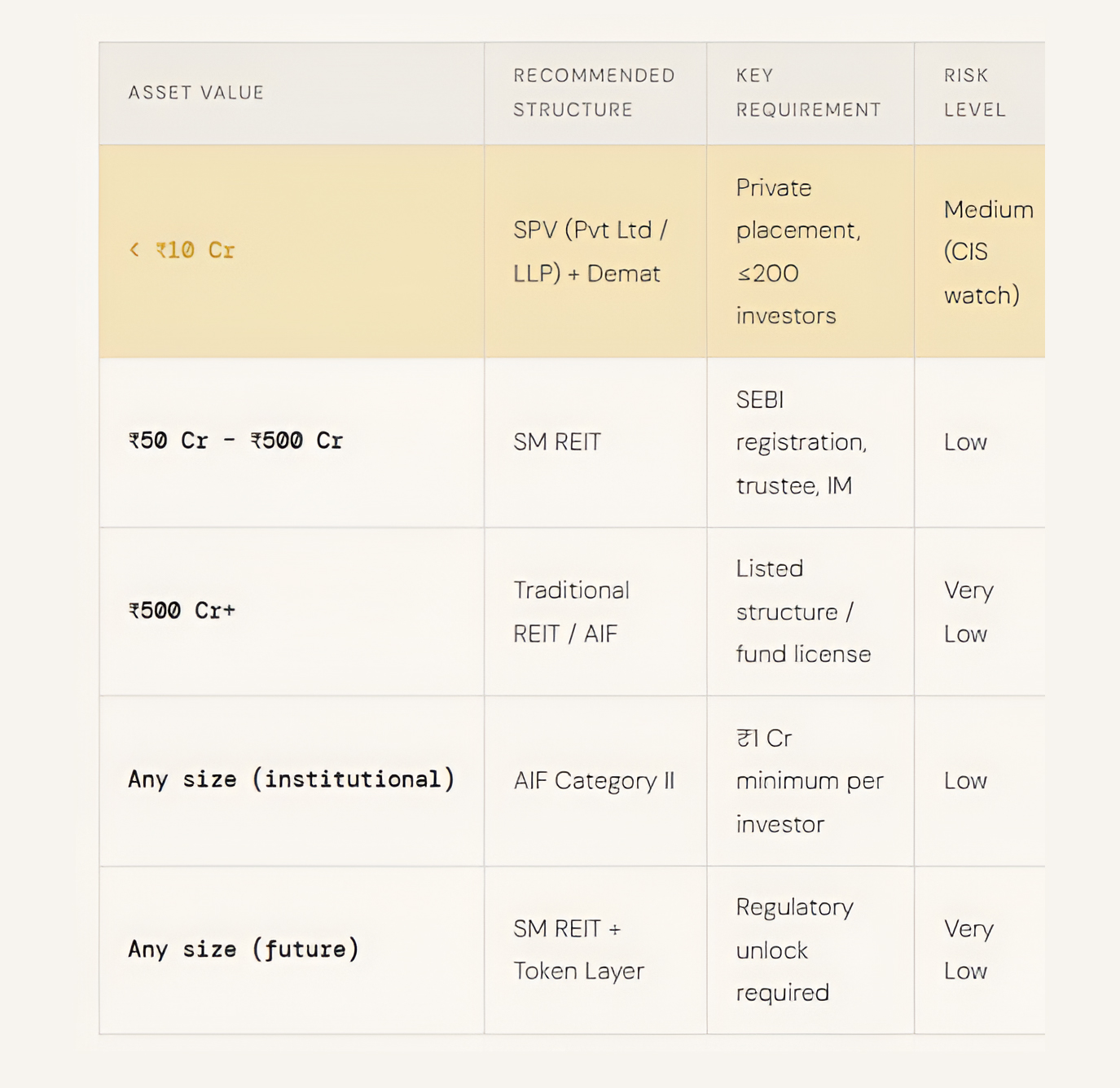Click the RISK LEVEL column header

click(x=974, y=92)
